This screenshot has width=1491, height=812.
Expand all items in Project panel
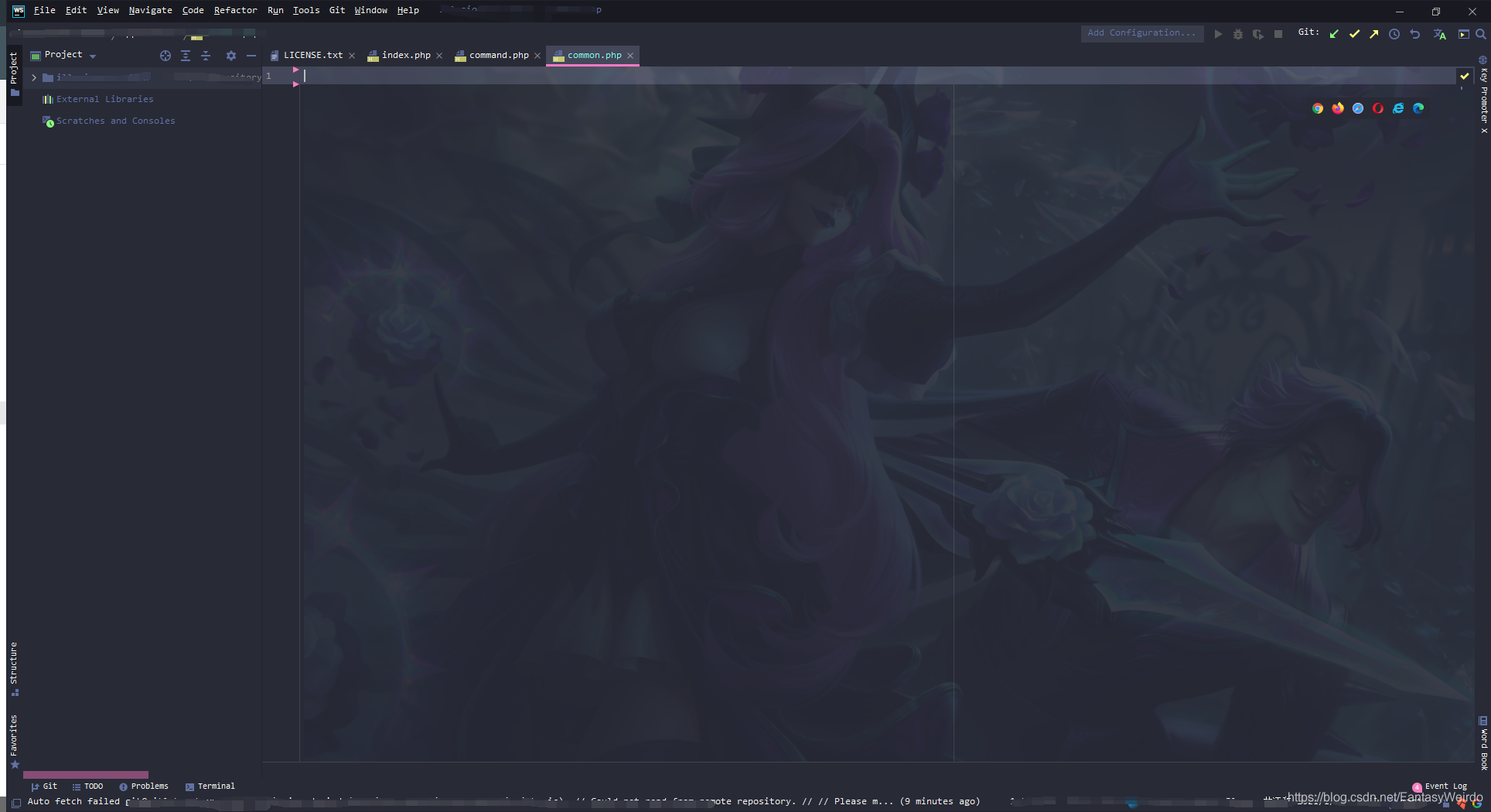(186, 56)
